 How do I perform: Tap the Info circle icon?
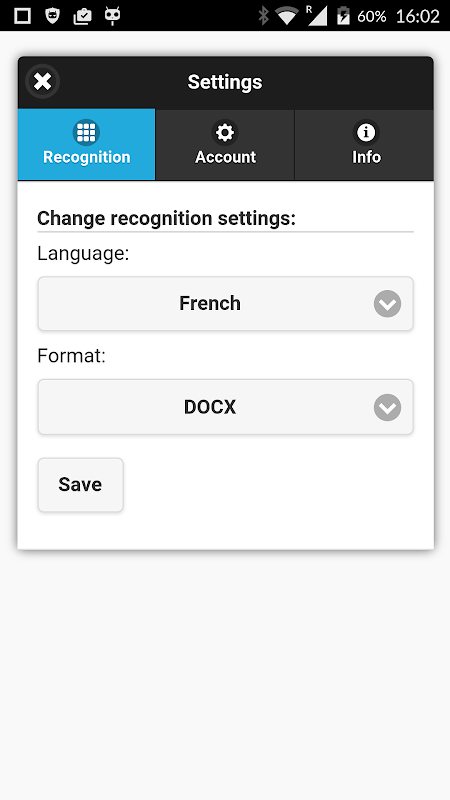click(x=366, y=133)
